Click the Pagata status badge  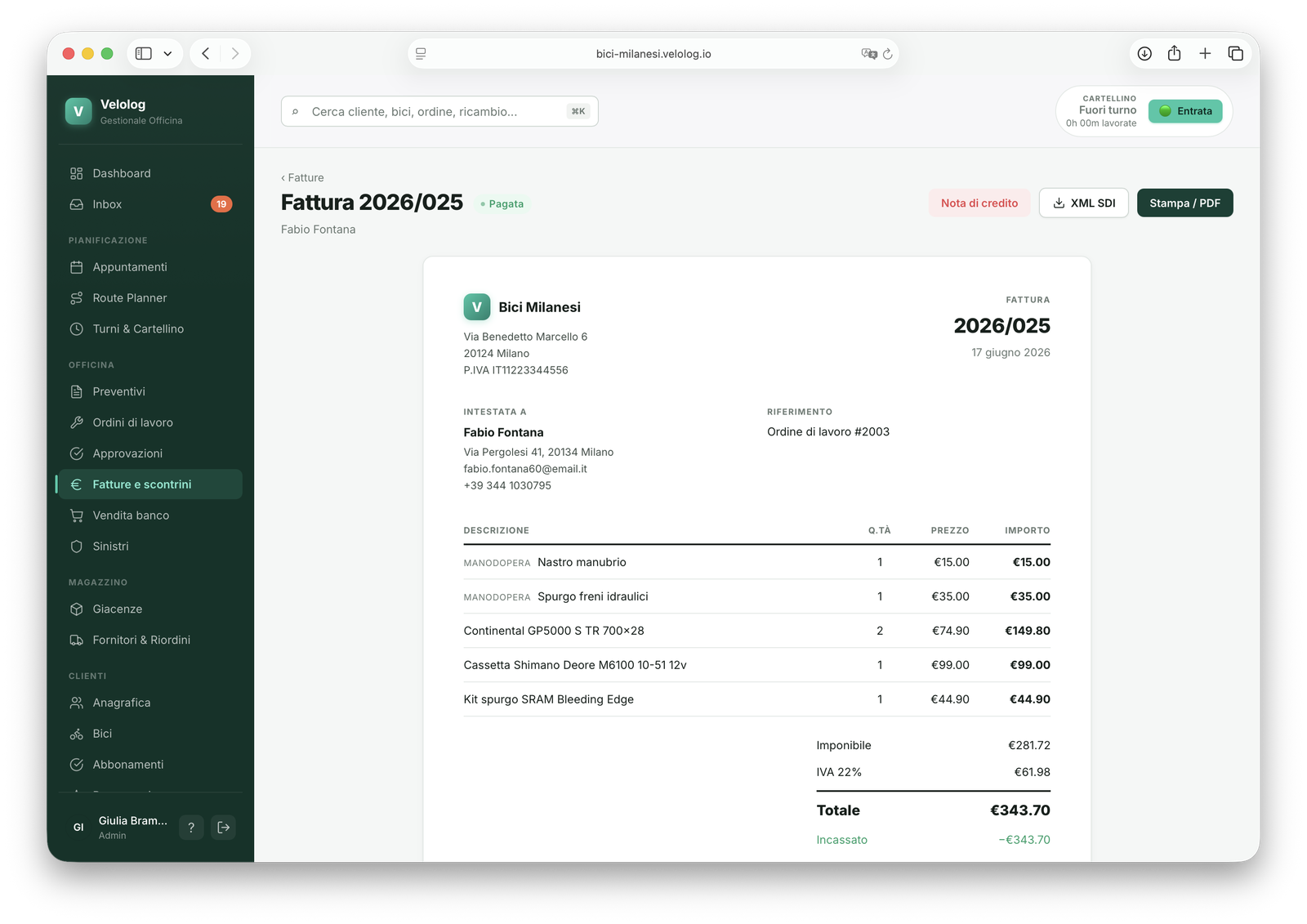(502, 204)
